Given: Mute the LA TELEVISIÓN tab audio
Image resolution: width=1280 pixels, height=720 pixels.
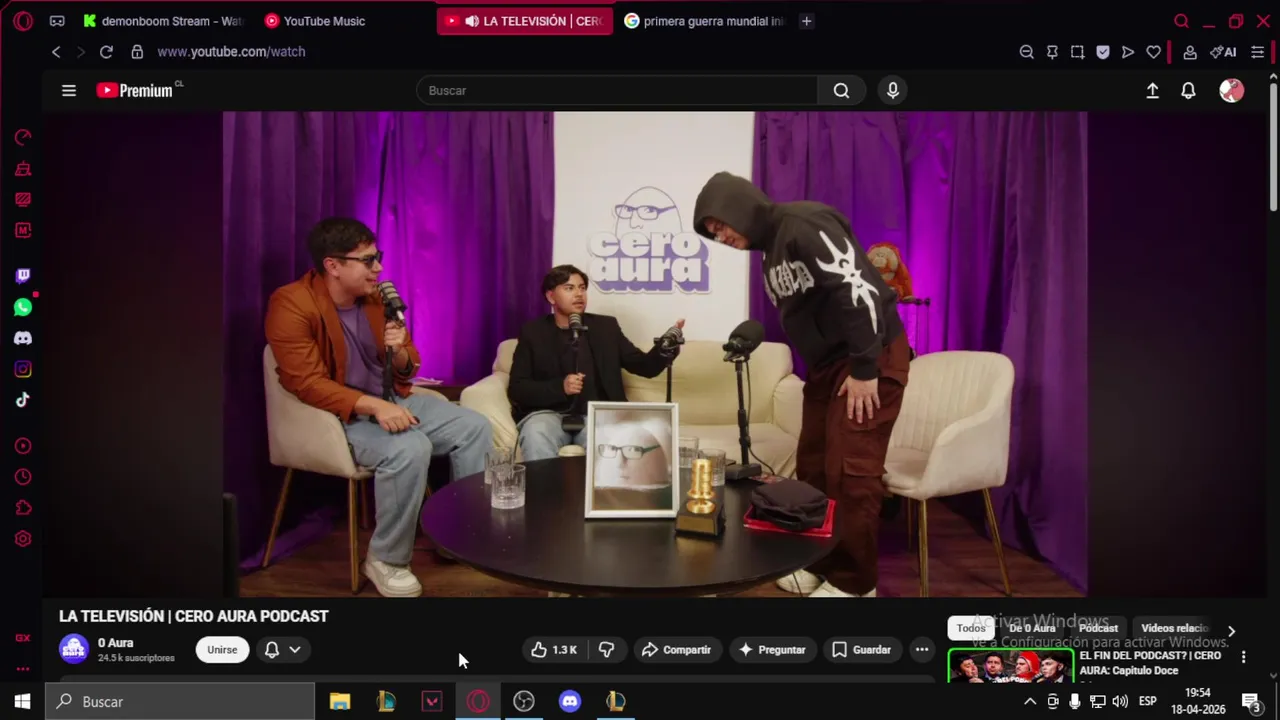Looking at the screenshot, I should (x=471, y=21).
